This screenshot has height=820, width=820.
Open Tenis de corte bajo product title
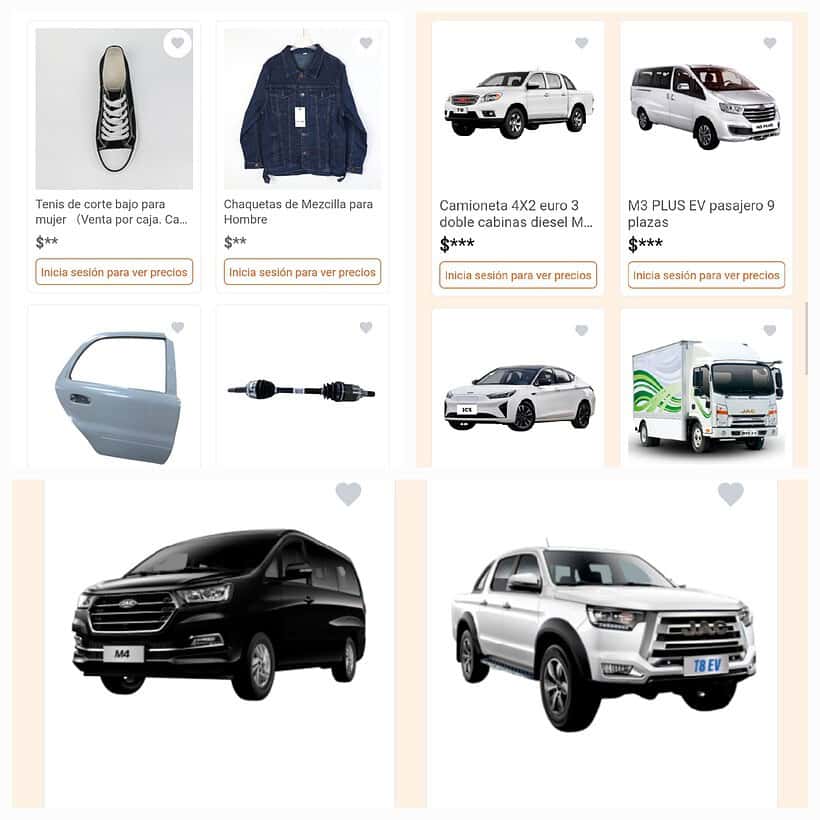(111, 212)
